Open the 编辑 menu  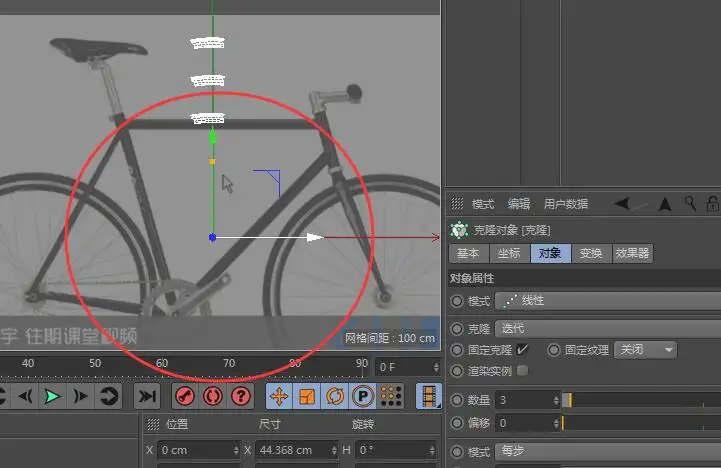point(519,204)
